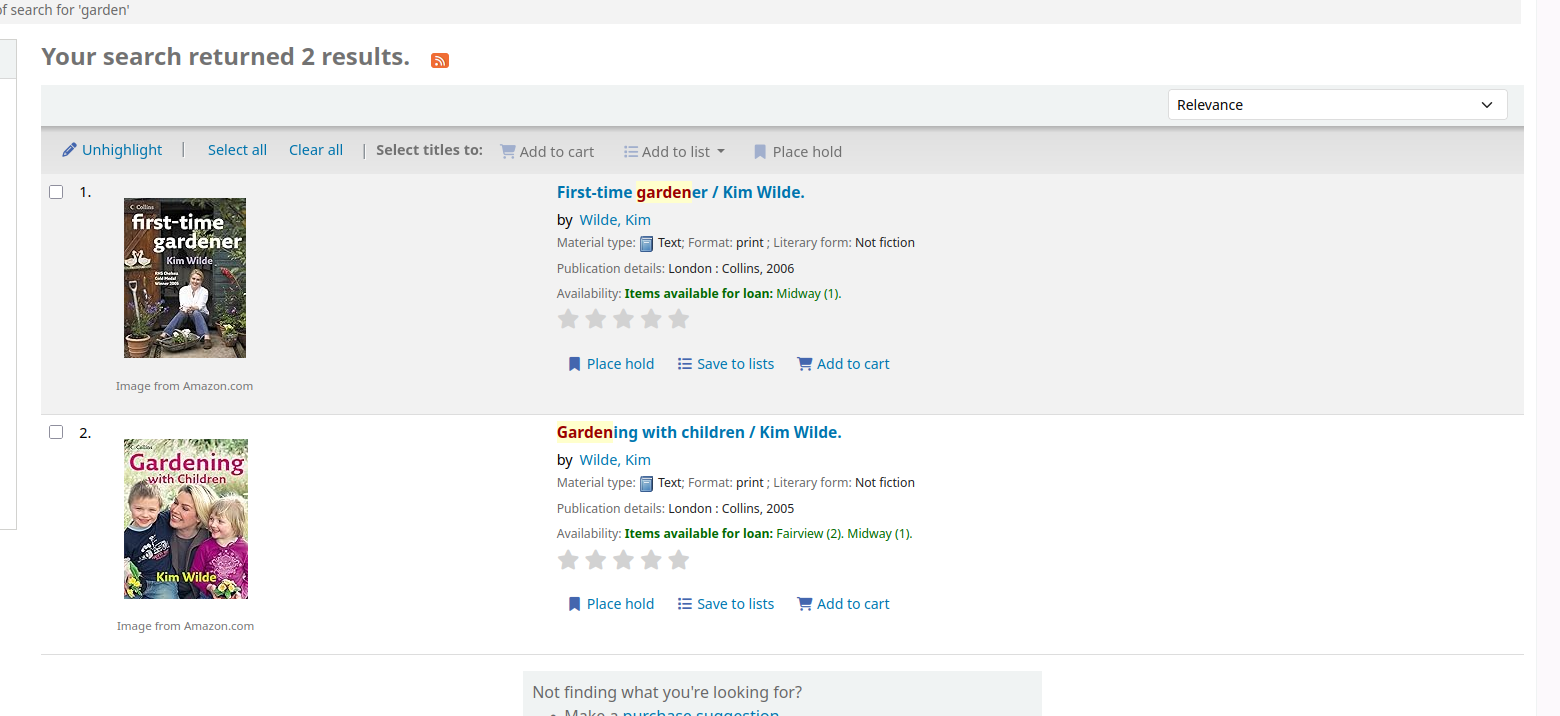Click Add to cart in the toolbar

coord(547,152)
